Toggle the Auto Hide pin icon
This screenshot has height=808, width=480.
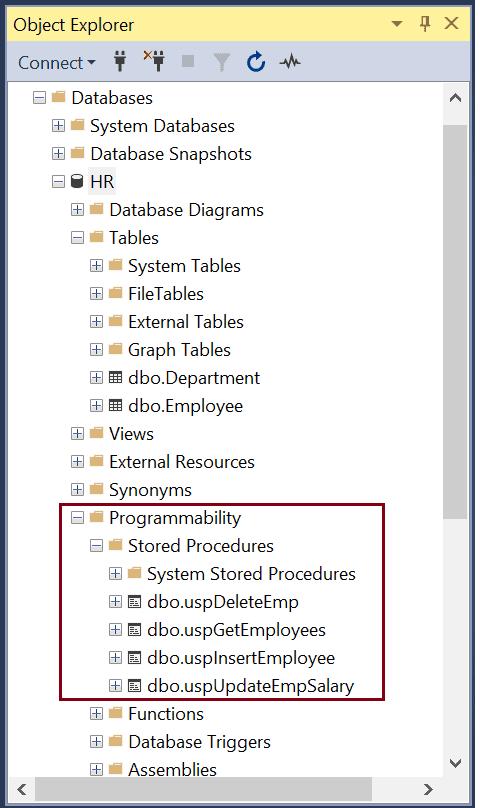pos(425,24)
